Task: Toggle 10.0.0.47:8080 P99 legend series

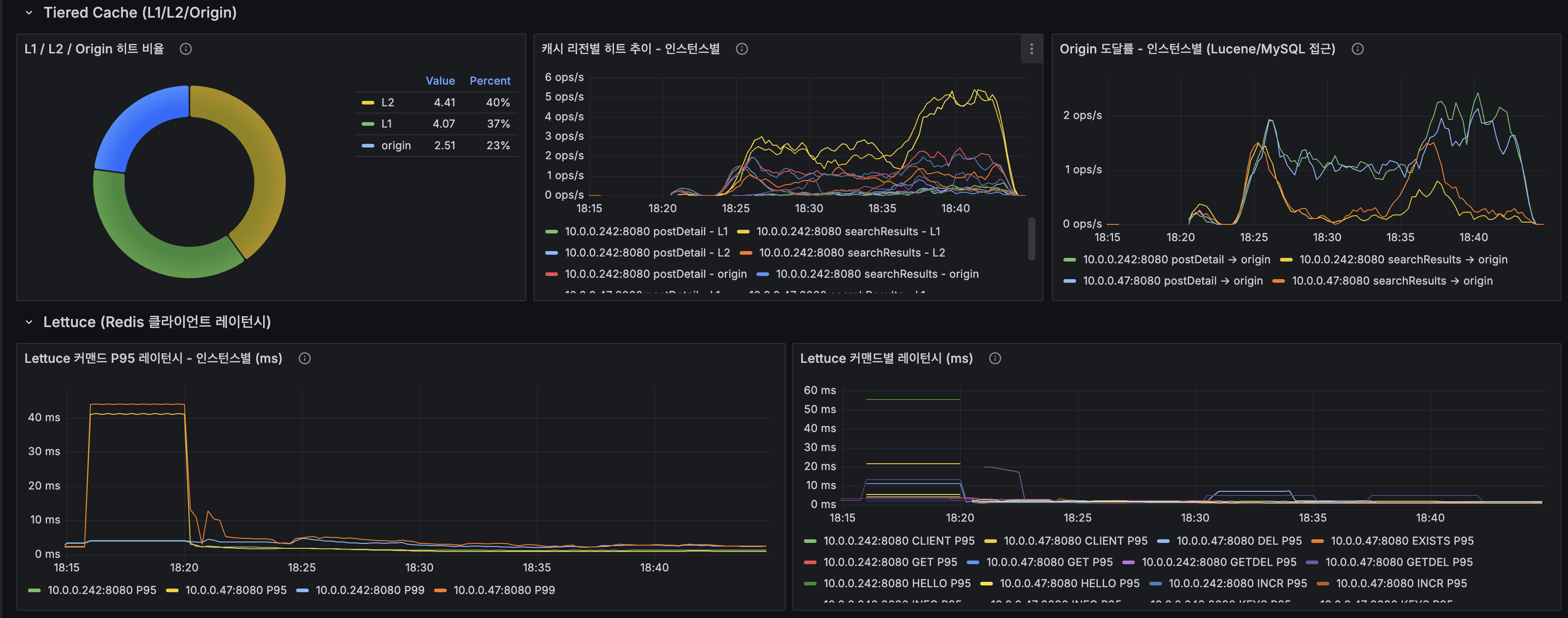Action: [503, 590]
